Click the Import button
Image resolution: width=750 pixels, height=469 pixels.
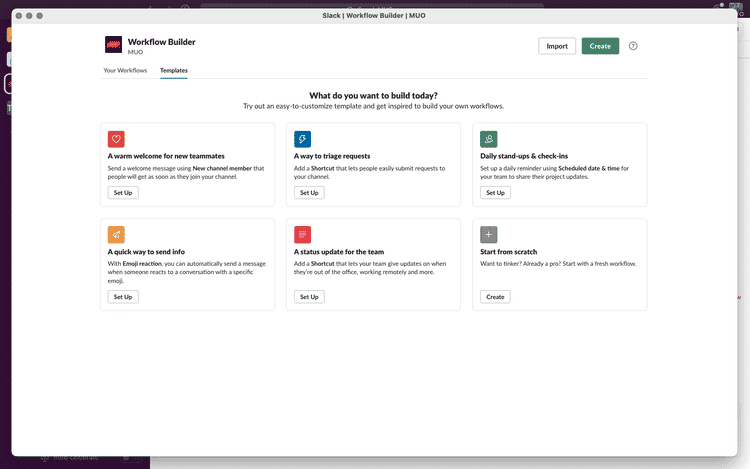point(557,46)
